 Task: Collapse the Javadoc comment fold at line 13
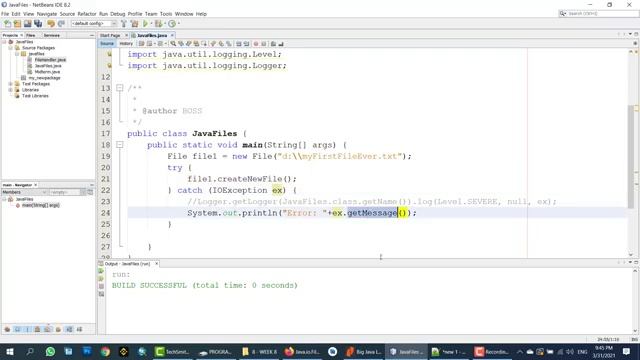(x=120, y=88)
